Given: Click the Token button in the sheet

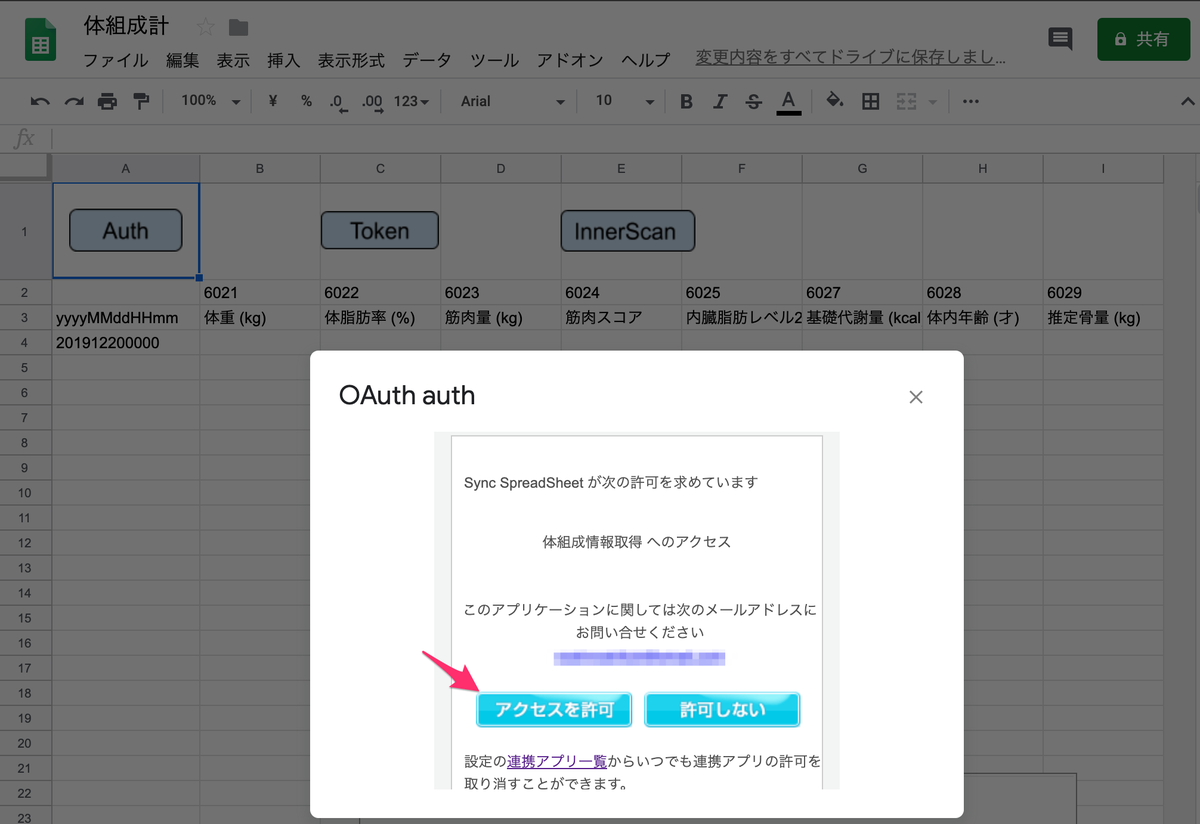Looking at the screenshot, I should (380, 230).
